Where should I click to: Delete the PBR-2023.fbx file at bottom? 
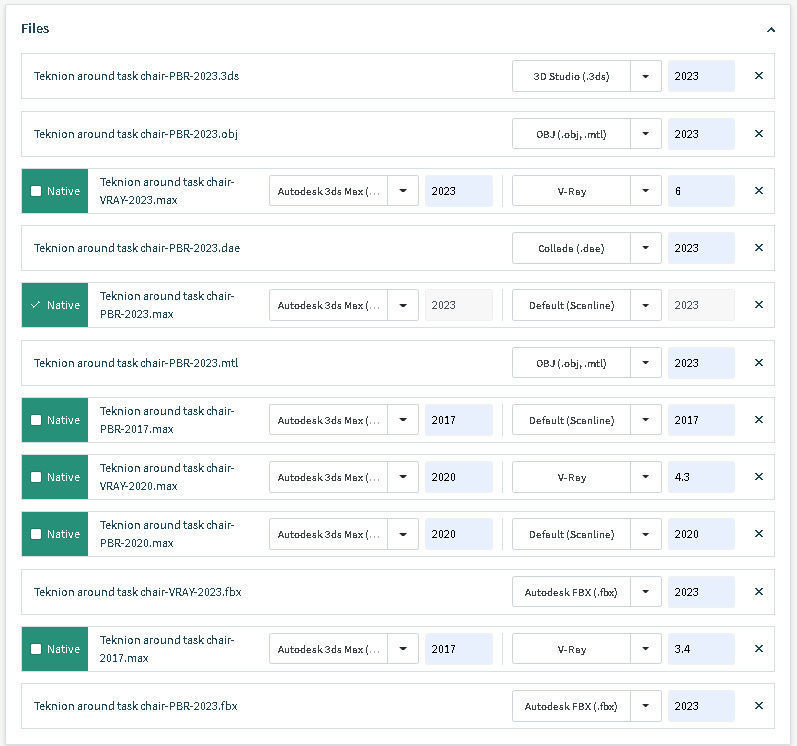(x=758, y=706)
